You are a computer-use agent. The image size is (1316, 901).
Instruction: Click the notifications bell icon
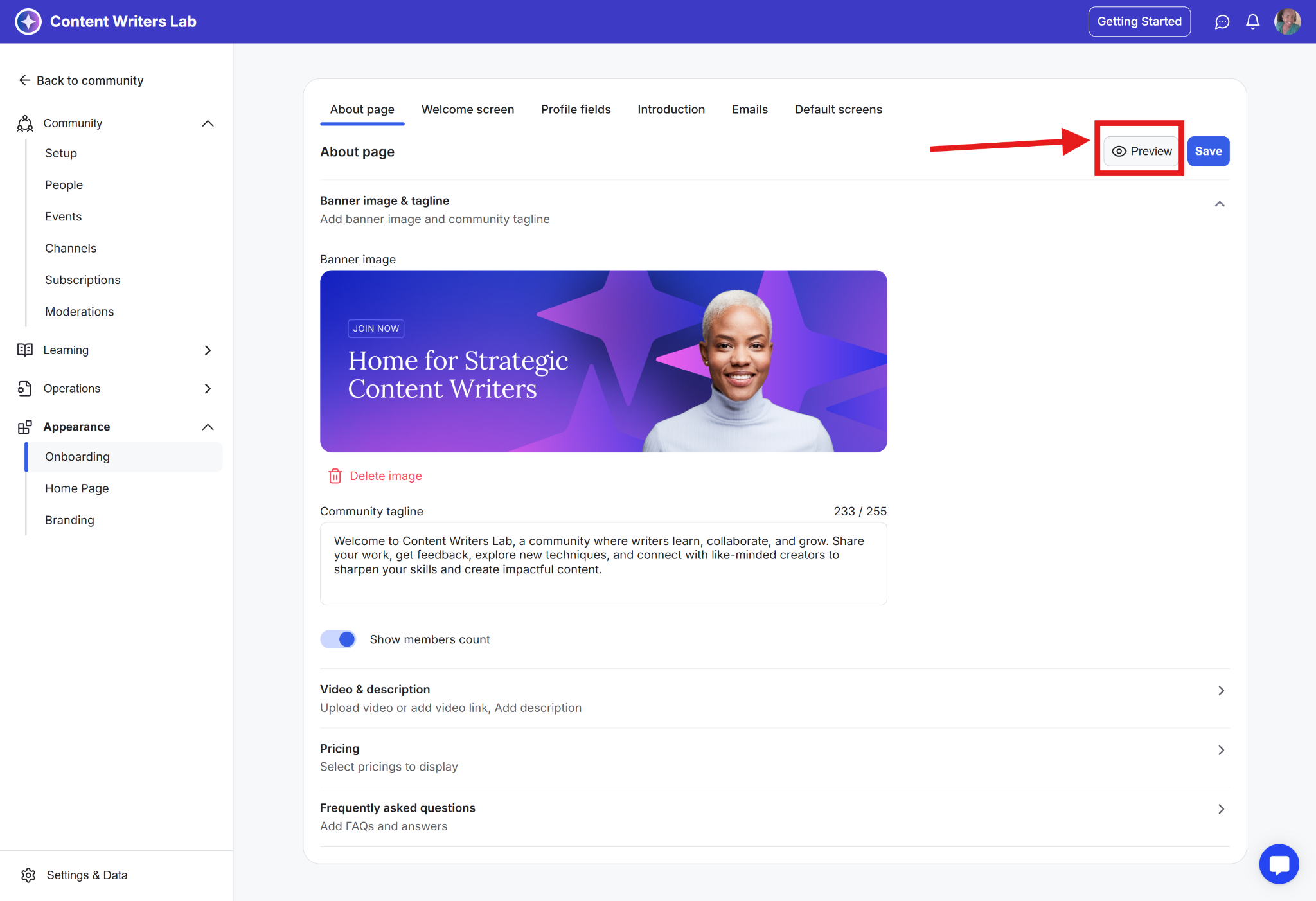pos(1252,22)
